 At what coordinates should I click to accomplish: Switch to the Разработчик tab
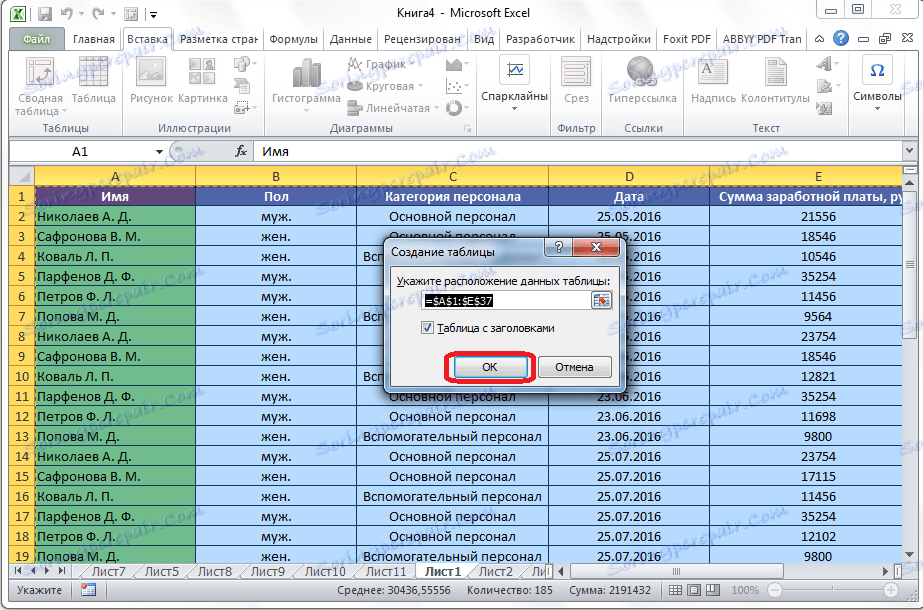[x=540, y=39]
